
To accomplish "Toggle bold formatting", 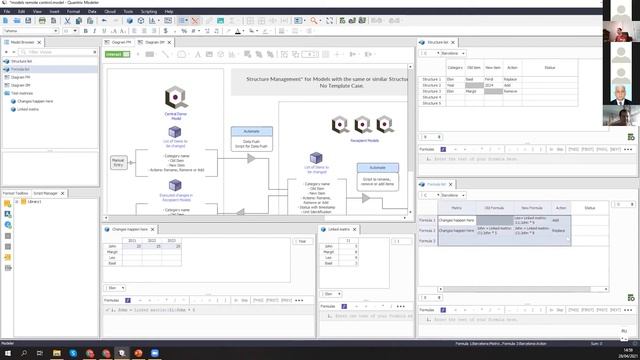I will 85,31.
